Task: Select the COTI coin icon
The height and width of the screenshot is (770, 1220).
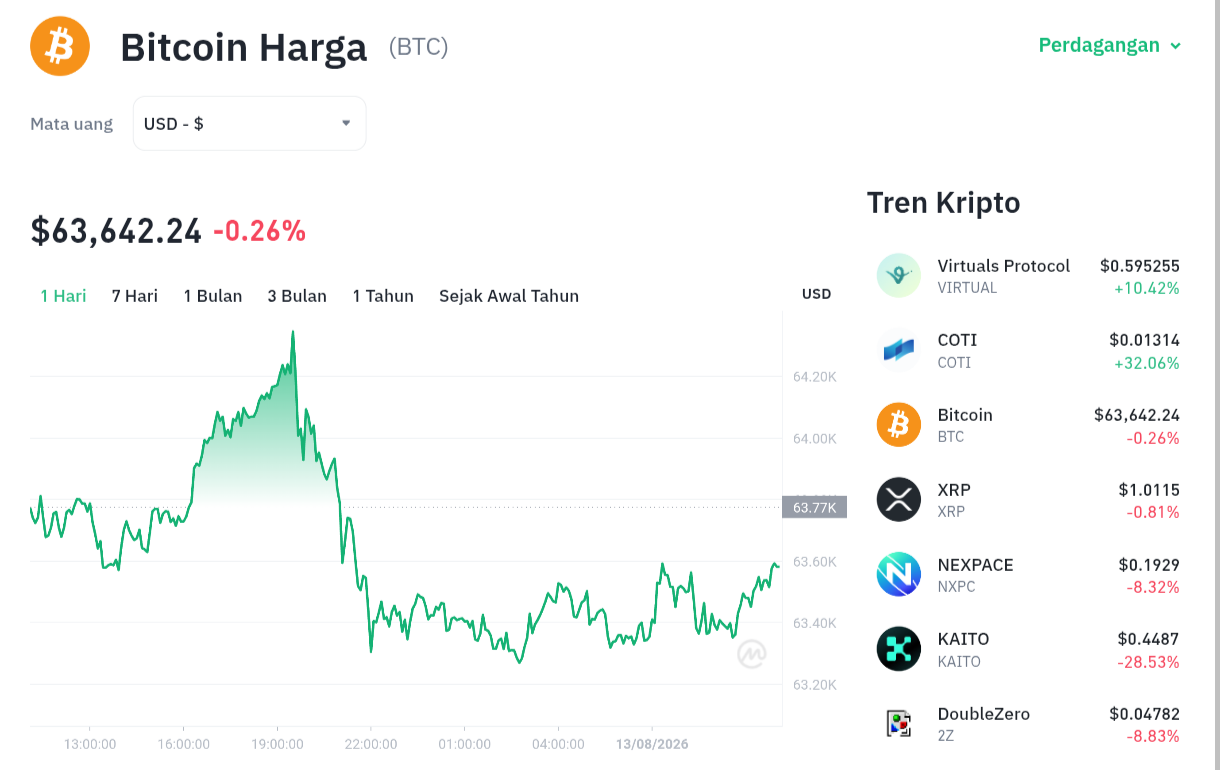Action: [x=898, y=350]
